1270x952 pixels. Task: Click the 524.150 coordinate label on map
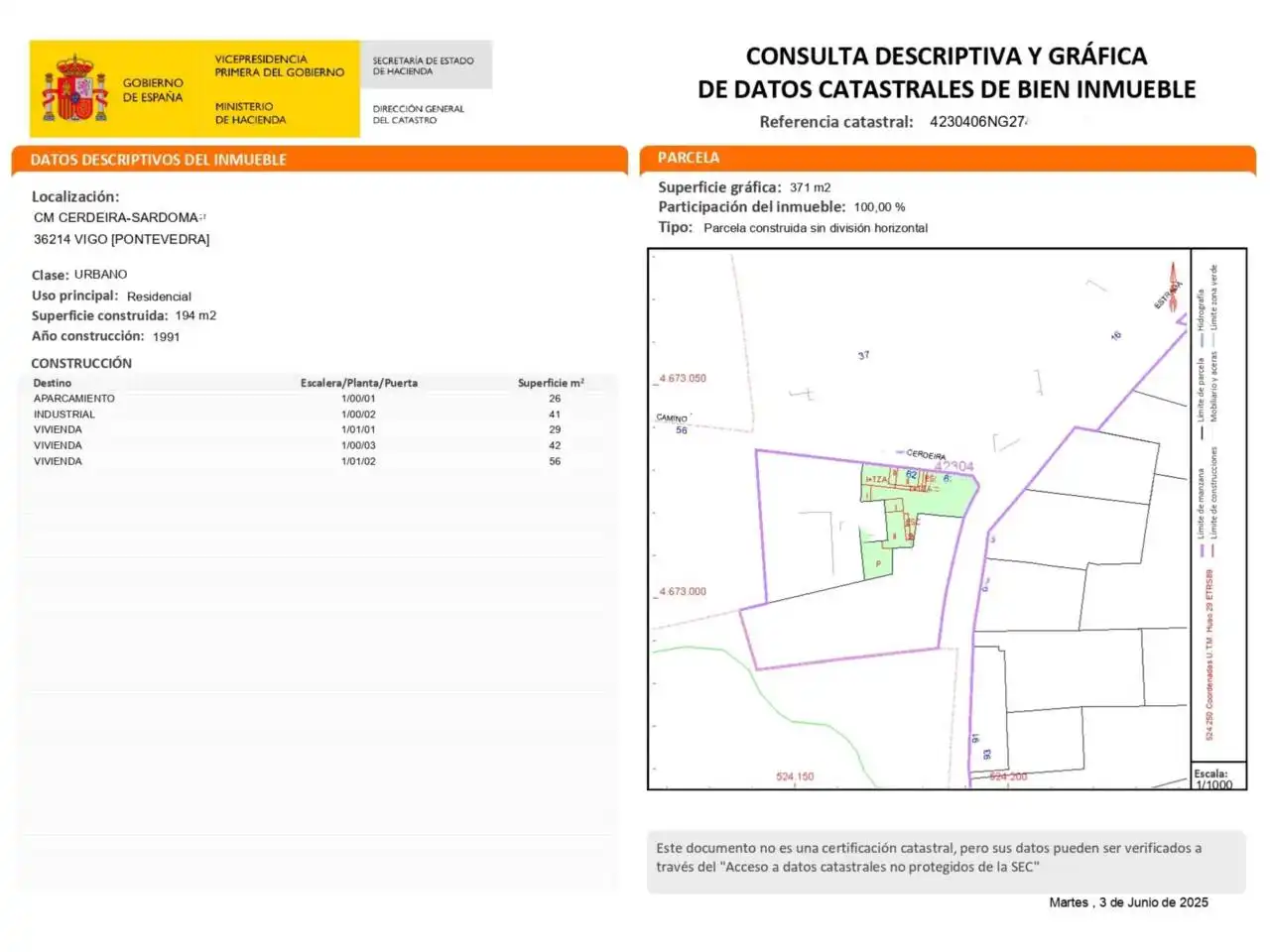point(795,776)
